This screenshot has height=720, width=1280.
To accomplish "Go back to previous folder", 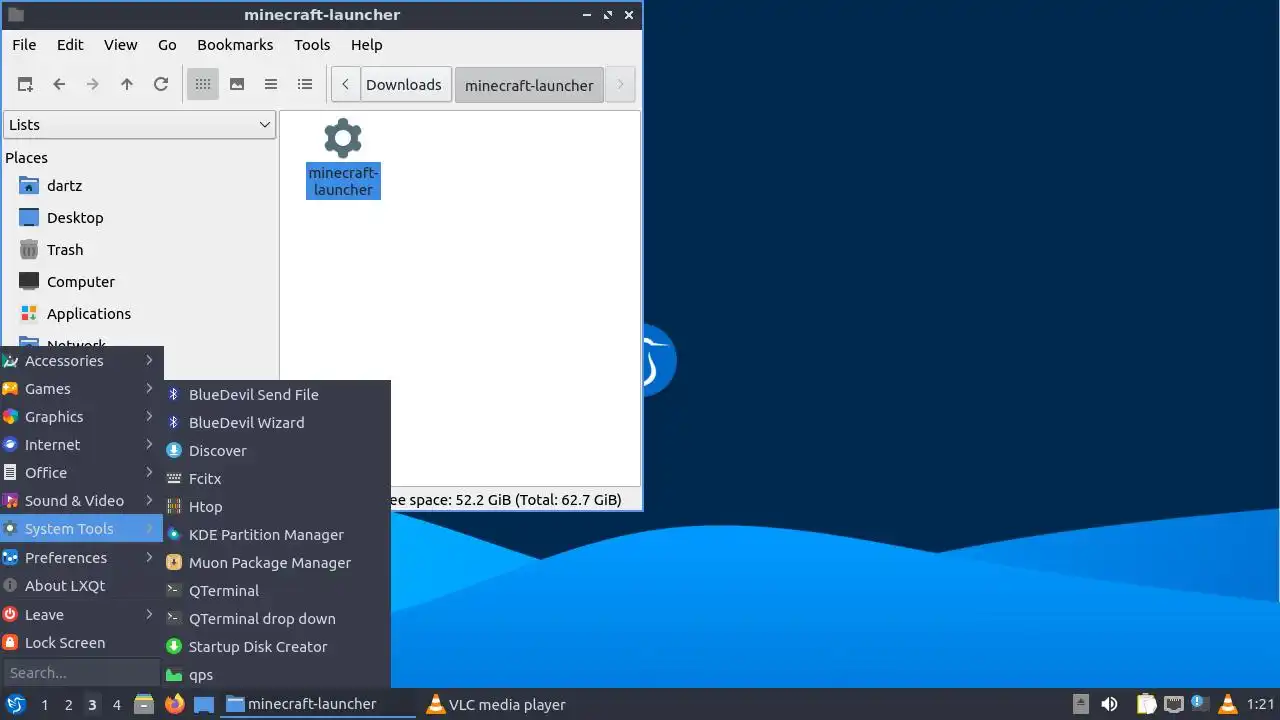I will coord(59,85).
